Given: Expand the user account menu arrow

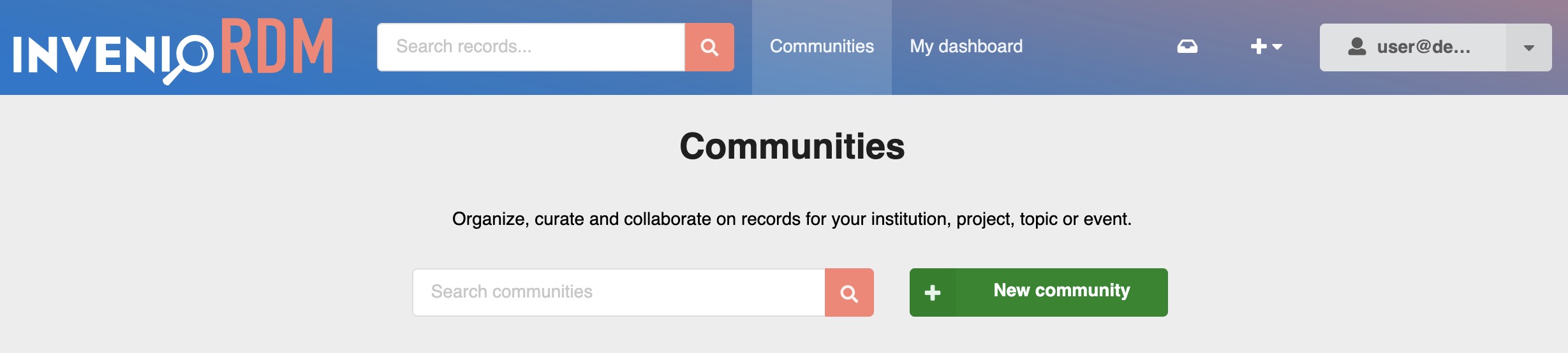Looking at the screenshot, I should coord(1529,48).
